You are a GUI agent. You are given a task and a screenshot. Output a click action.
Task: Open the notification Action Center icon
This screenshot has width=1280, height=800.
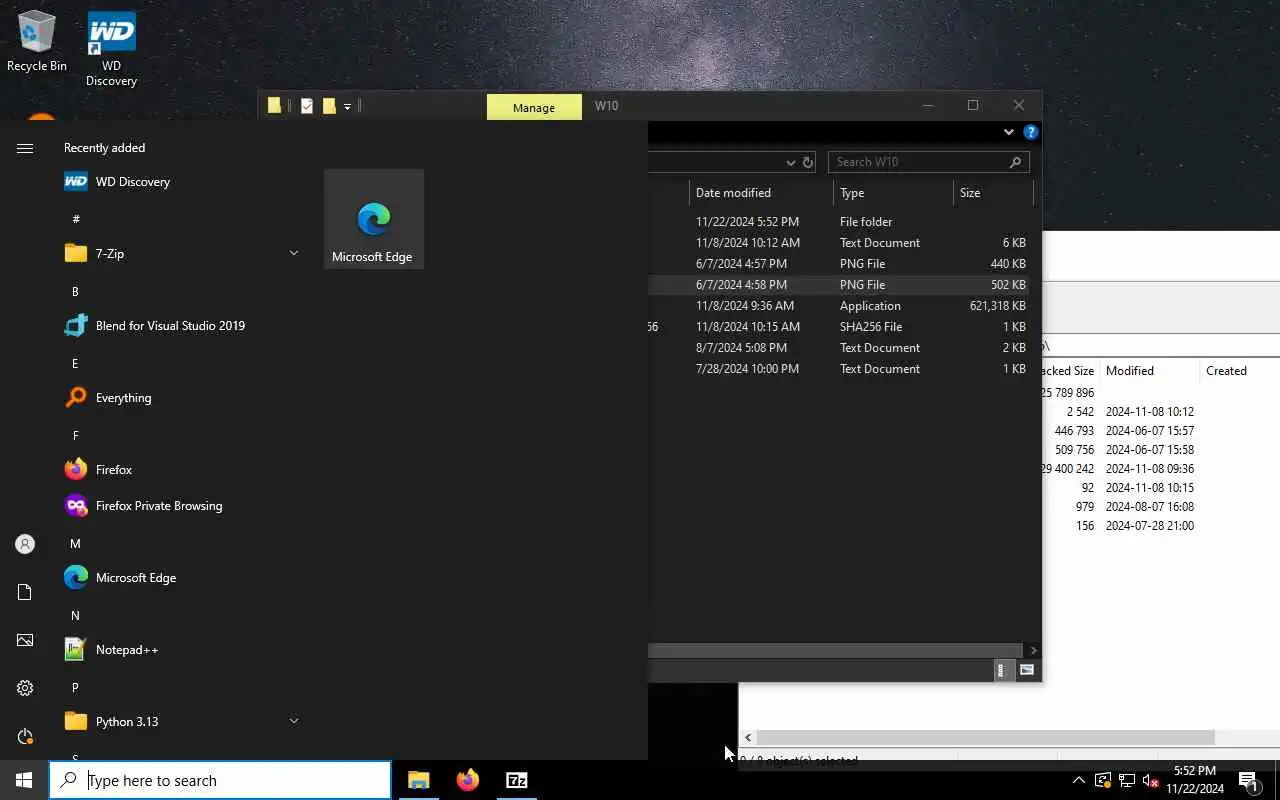point(1248,781)
